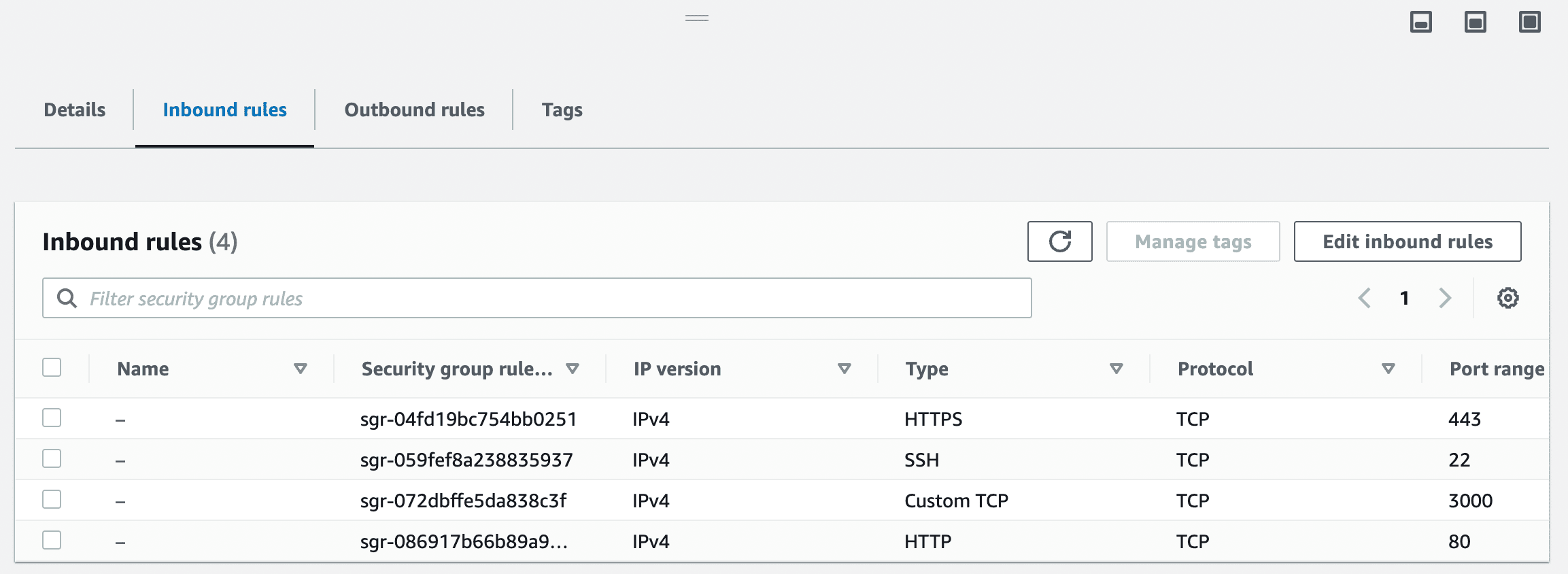1568x574 pixels.
Task: Open table preferences gear icon
Action: click(x=1507, y=298)
